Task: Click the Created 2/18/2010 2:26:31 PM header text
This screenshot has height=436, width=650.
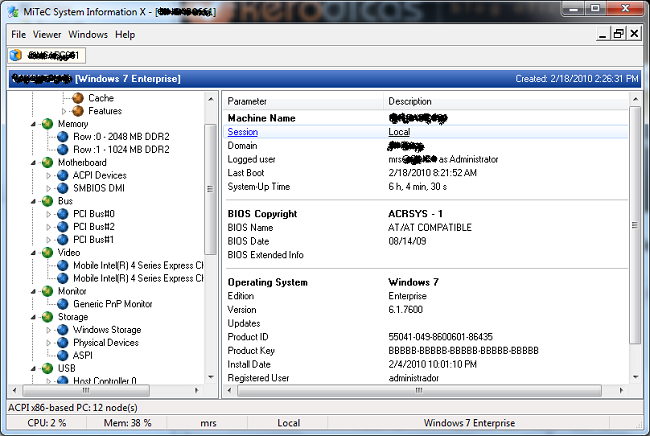Action: pos(577,79)
